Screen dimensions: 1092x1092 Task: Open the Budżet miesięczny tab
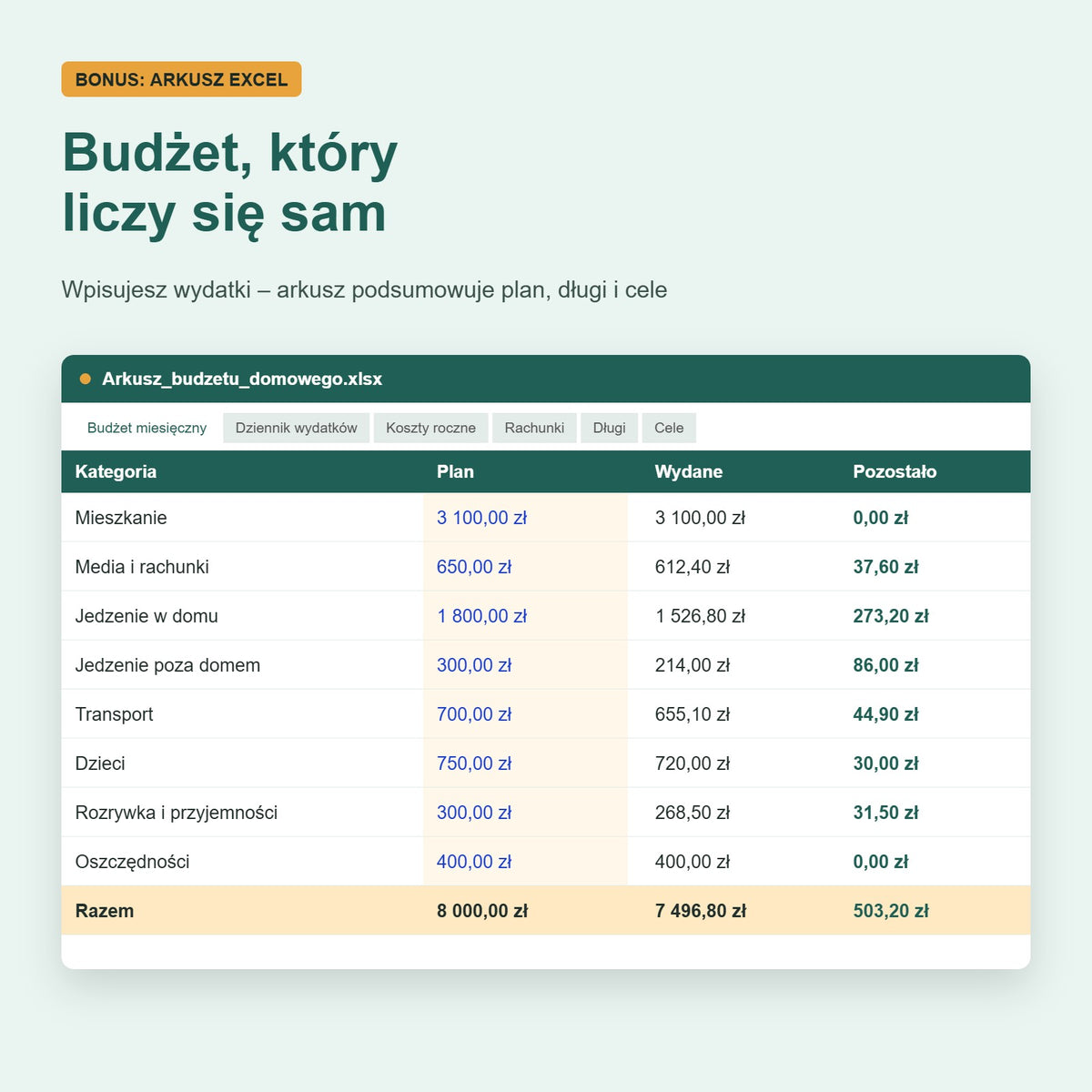pos(147,428)
